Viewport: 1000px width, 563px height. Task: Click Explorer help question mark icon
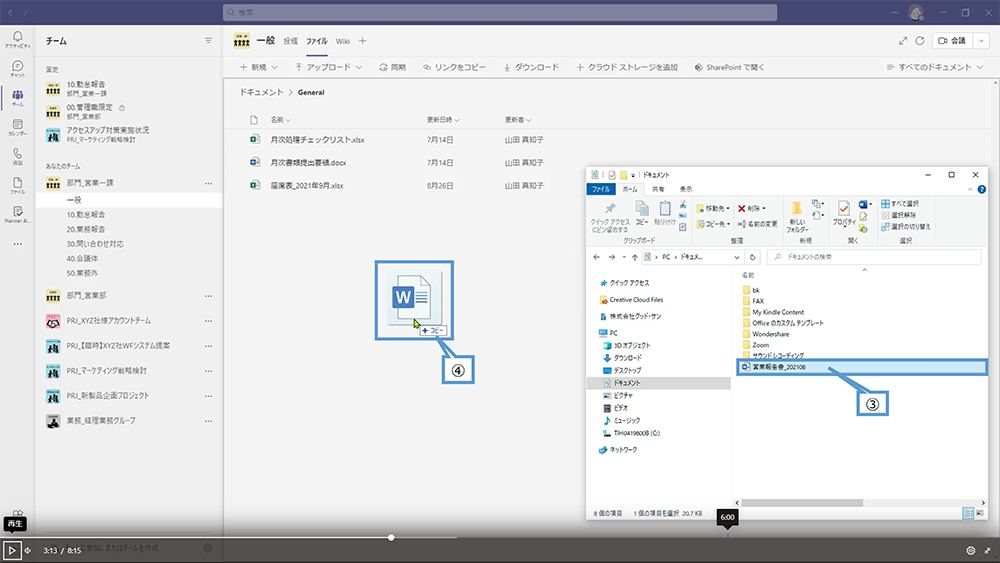point(982,189)
